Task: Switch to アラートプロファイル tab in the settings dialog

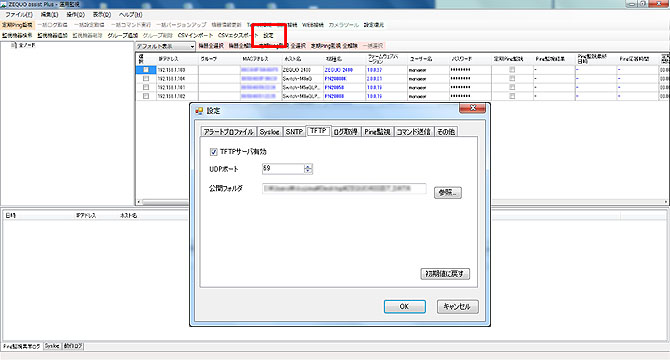Action: 229,132
